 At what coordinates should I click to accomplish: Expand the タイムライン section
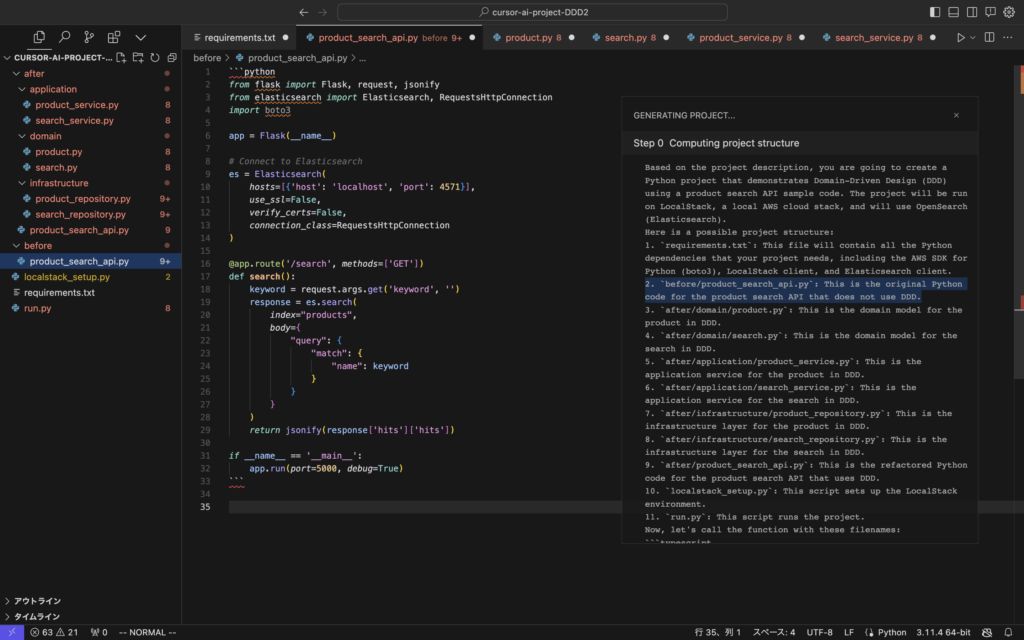point(91,616)
